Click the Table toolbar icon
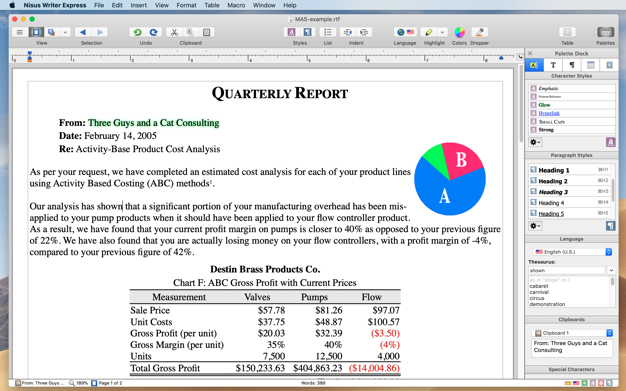Viewport: 626px width, 391px height. 567,32
